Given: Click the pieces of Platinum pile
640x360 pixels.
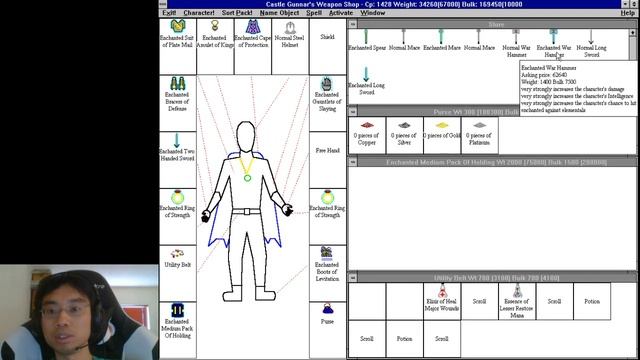Looking at the screenshot, I should (x=479, y=136).
